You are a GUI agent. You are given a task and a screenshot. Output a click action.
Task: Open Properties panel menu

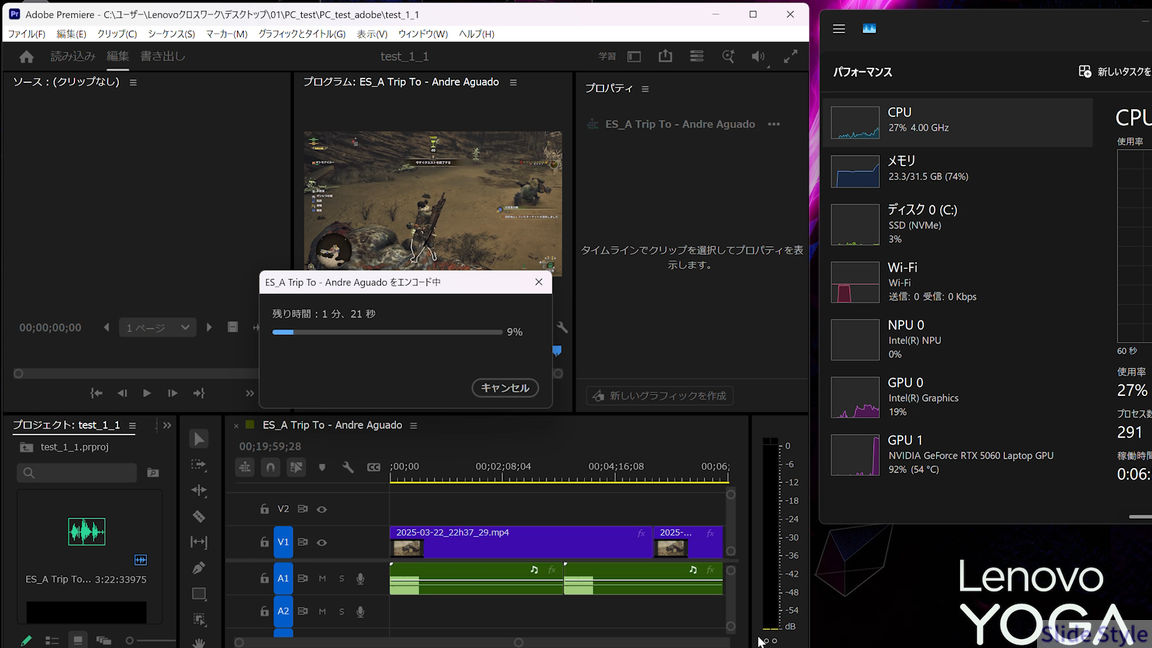click(x=645, y=89)
